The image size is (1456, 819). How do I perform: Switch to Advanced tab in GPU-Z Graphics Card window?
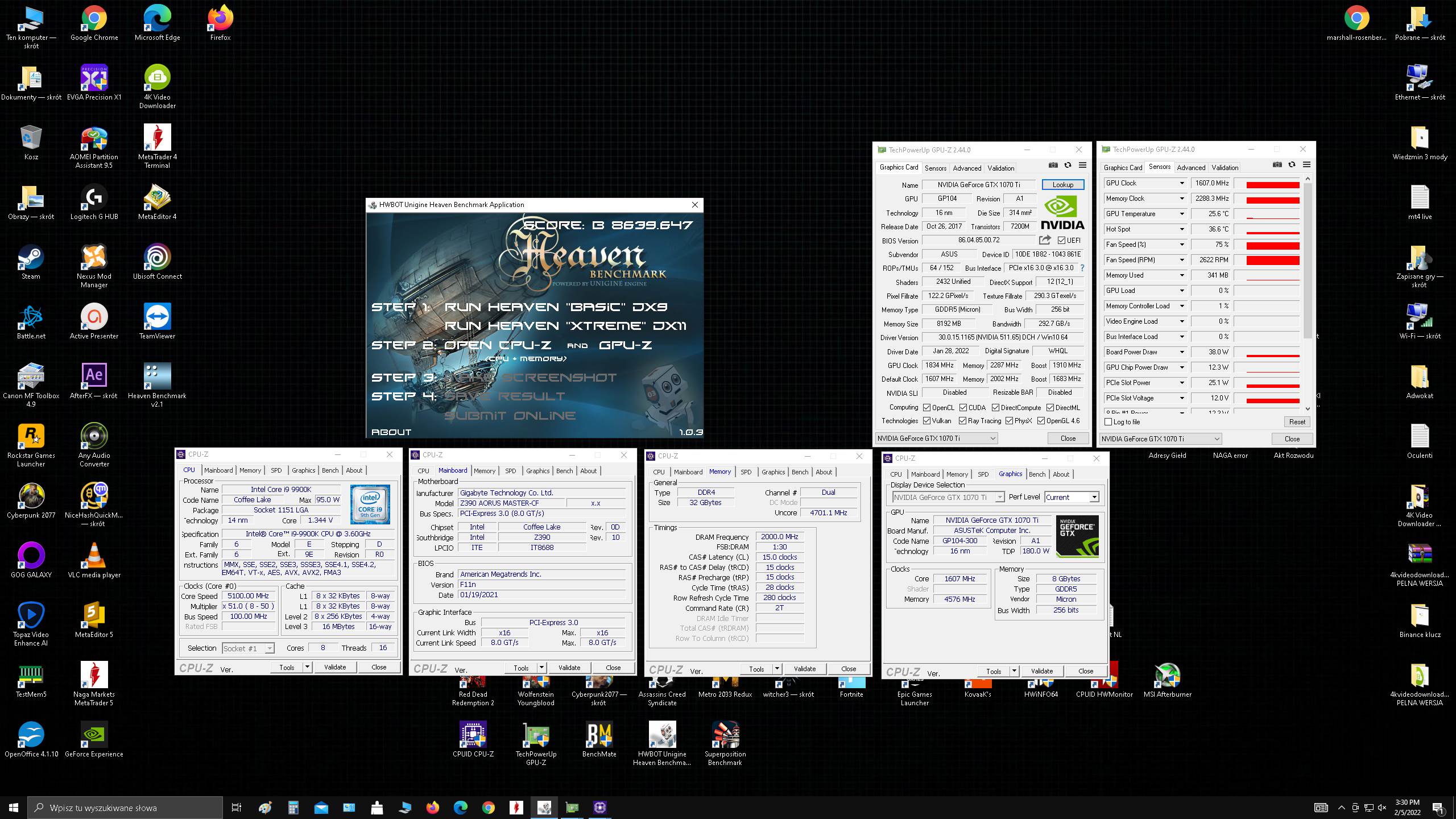967,168
